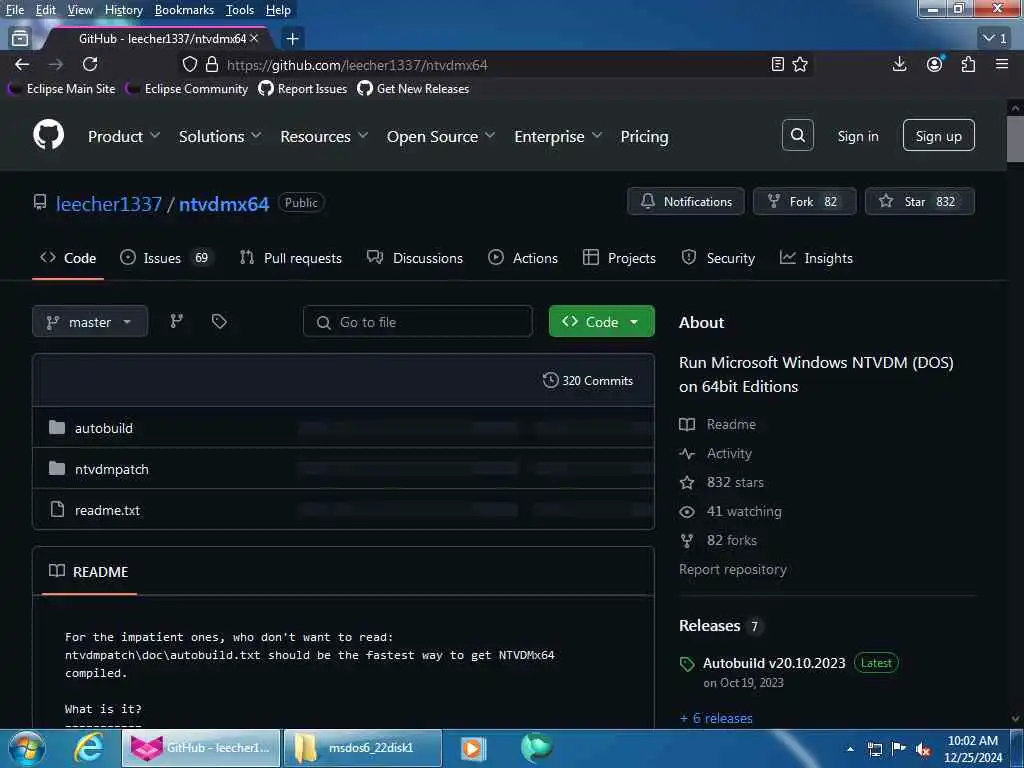Open a new browser tab with plus

(293, 39)
